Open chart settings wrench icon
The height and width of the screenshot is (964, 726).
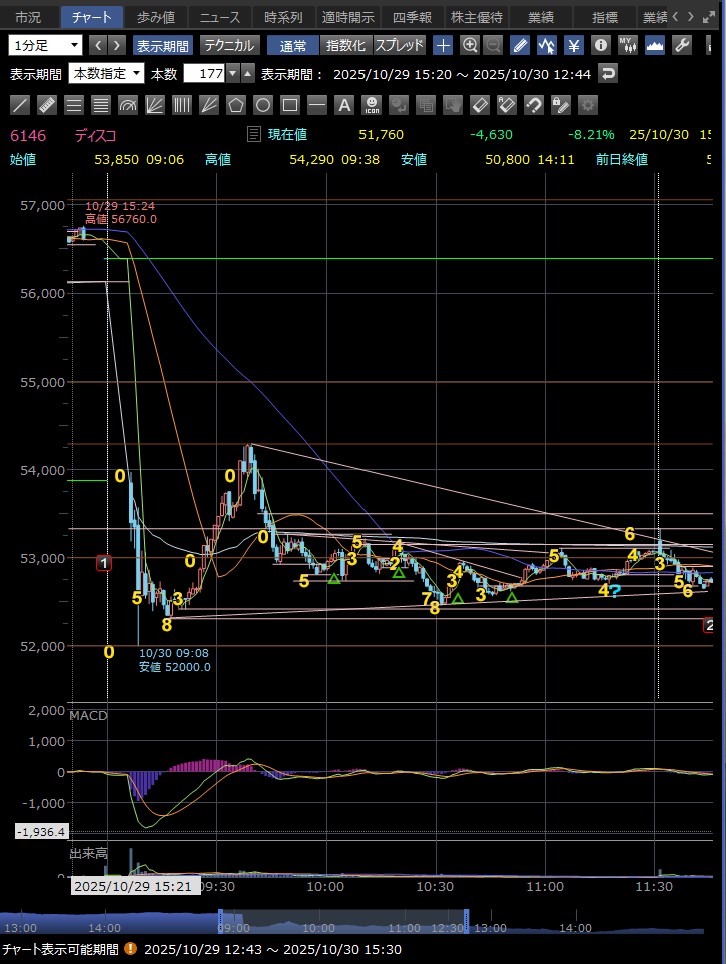tap(683, 45)
